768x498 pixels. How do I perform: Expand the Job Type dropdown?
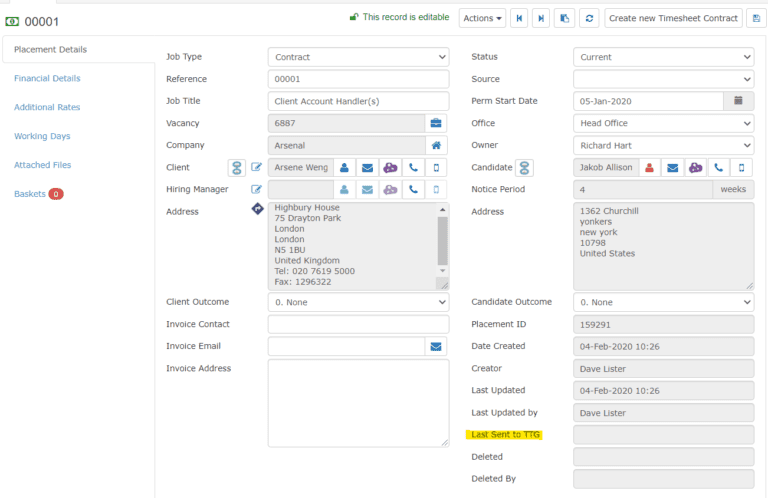point(358,57)
